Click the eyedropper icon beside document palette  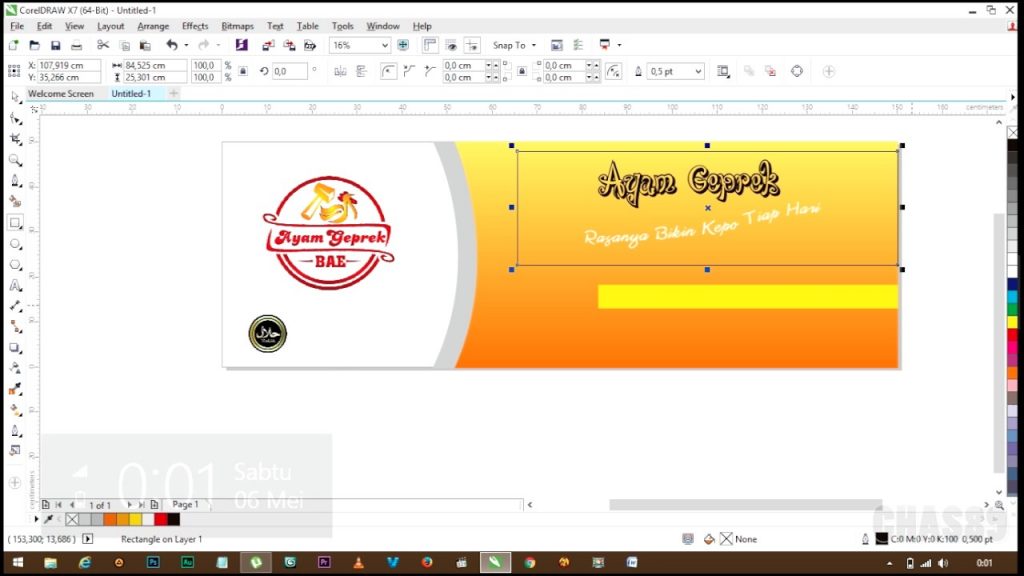tap(48, 519)
